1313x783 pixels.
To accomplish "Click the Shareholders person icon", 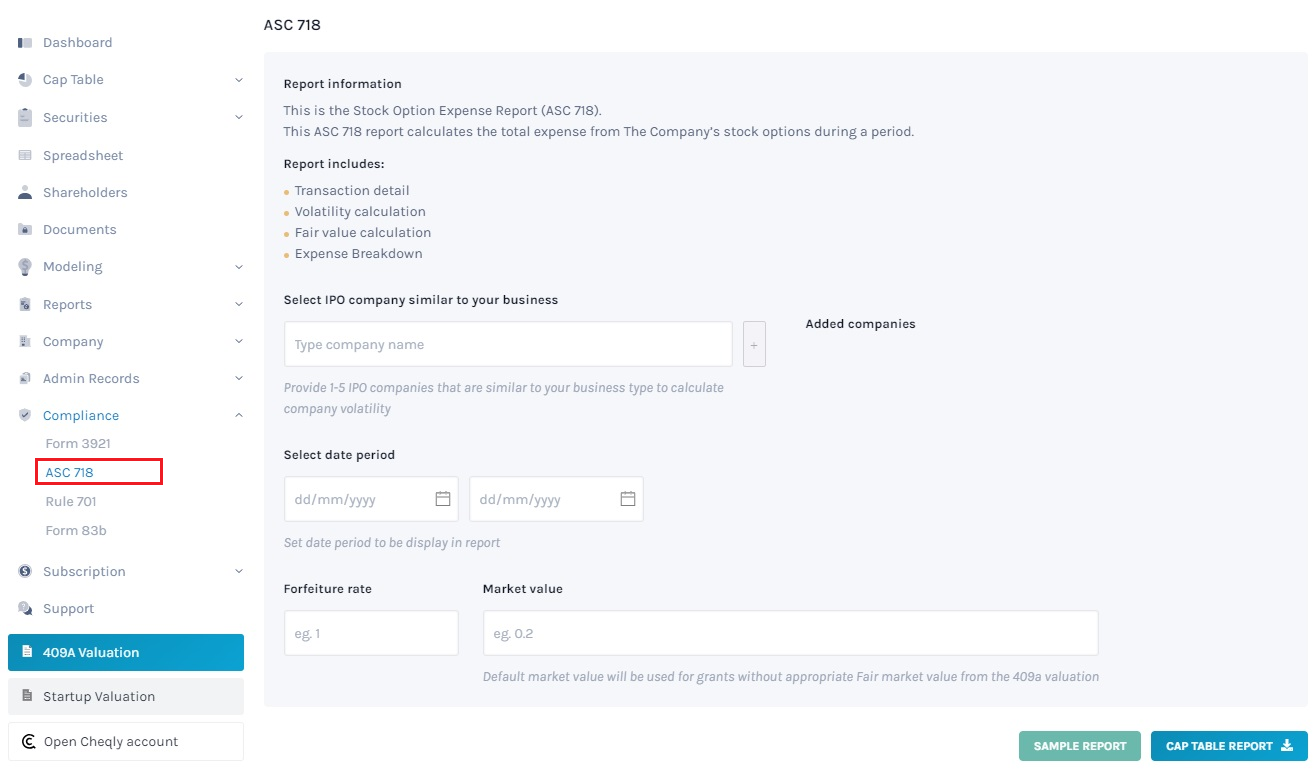I will 25,192.
